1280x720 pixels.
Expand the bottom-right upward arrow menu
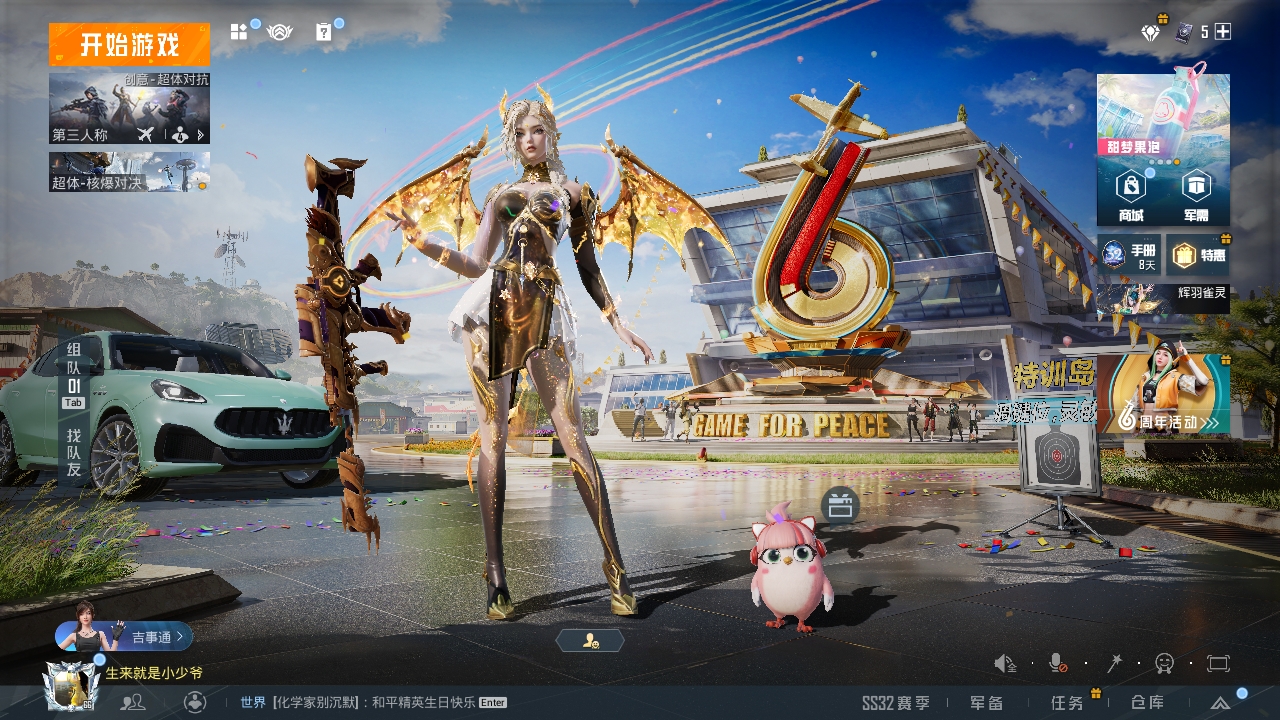tap(1220, 703)
